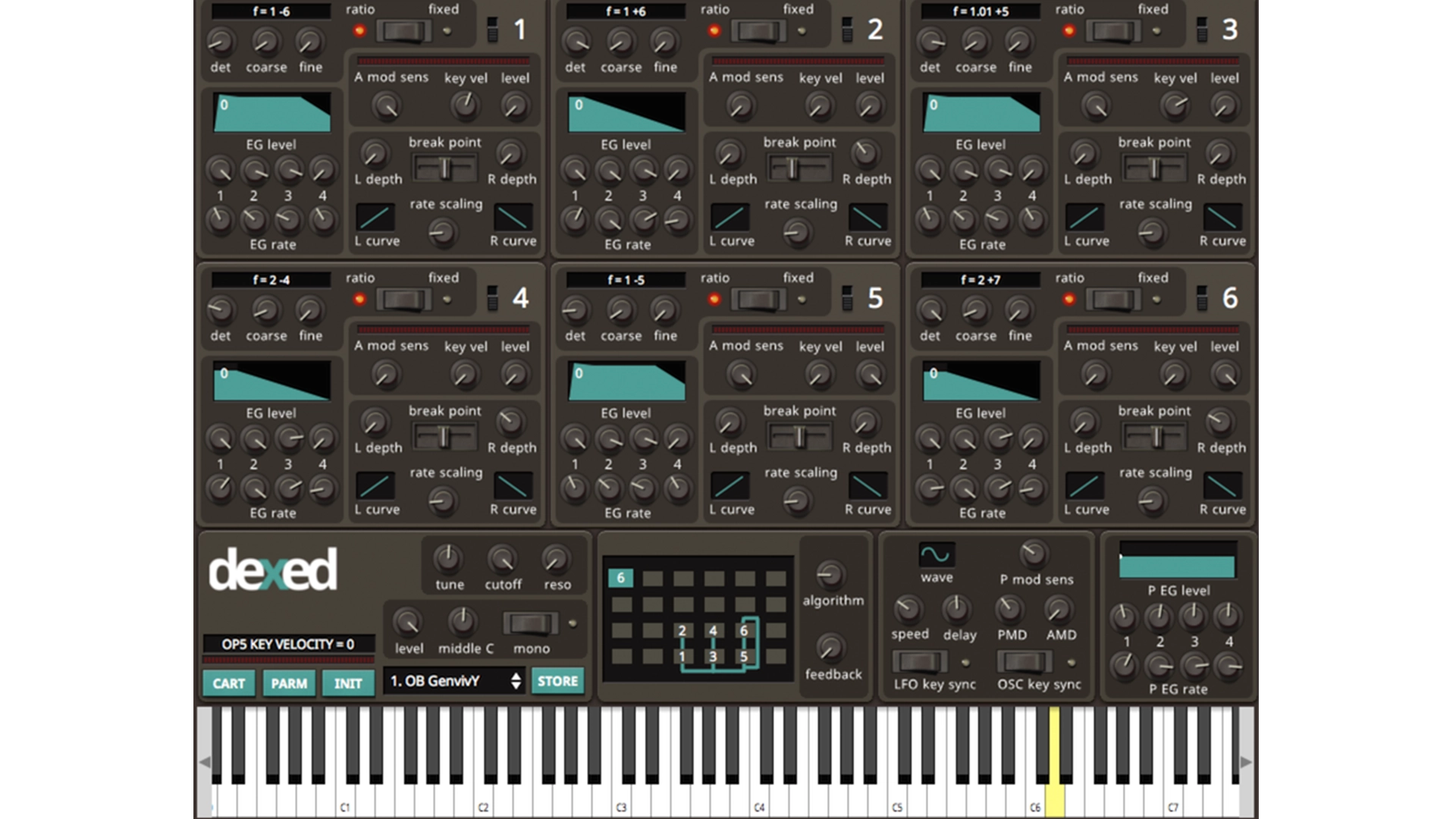The height and width of the screenshot is (819, 1456).
Task: Click the LFO wave shape icon
Action: (936, 554)
